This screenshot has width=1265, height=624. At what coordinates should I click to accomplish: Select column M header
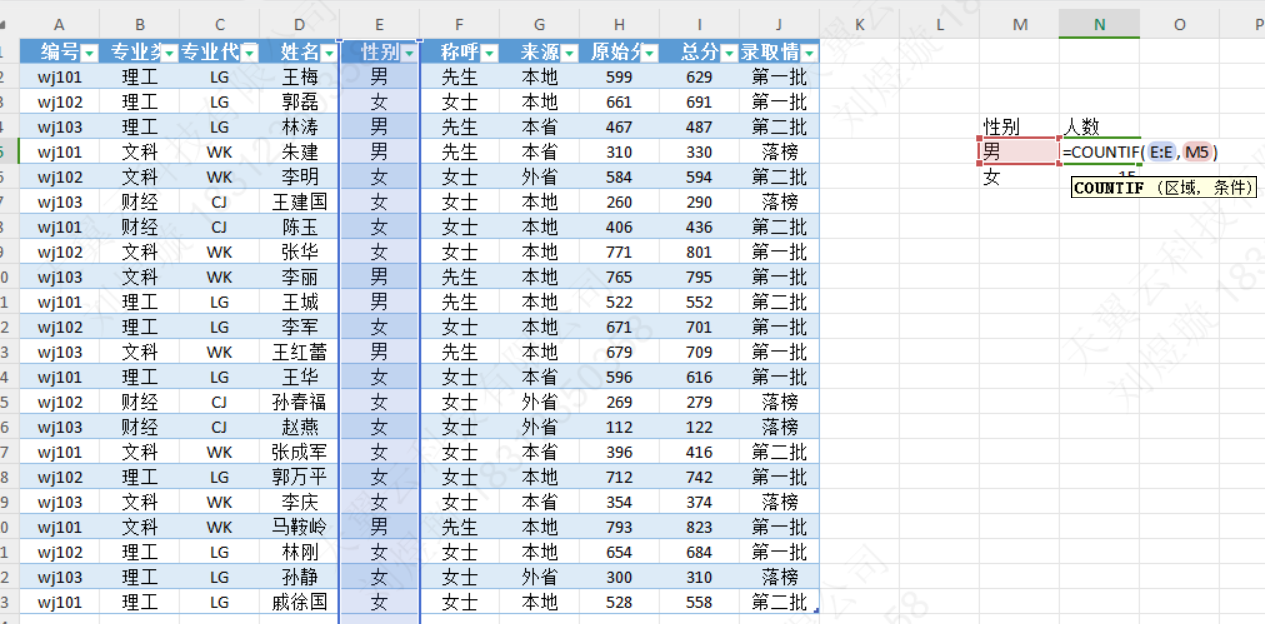pyautogui.click(x=1019, y=24)
